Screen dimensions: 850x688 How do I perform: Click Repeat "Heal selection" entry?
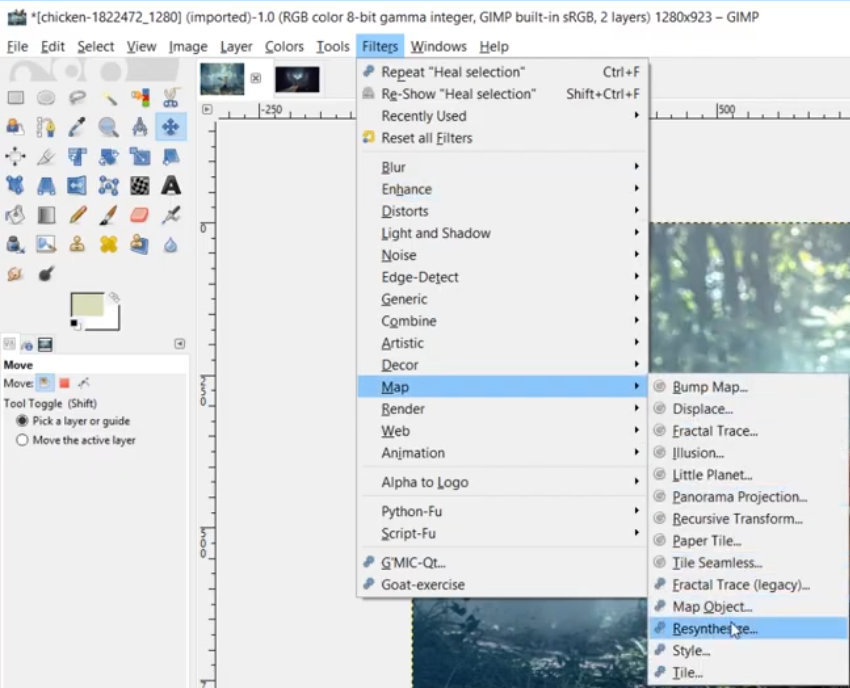[503, 72]
